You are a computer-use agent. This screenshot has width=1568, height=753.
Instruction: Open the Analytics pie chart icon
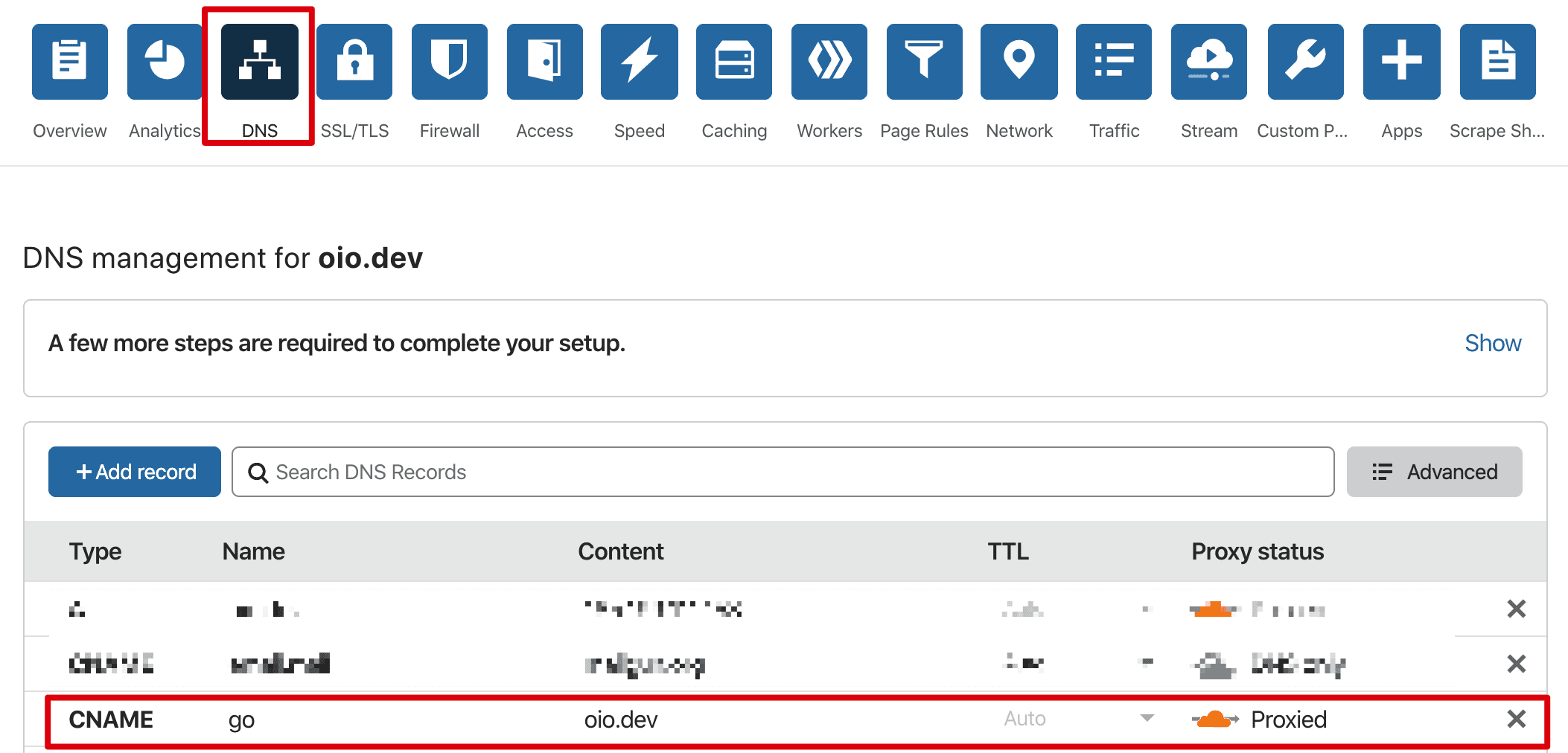point(165,62)
